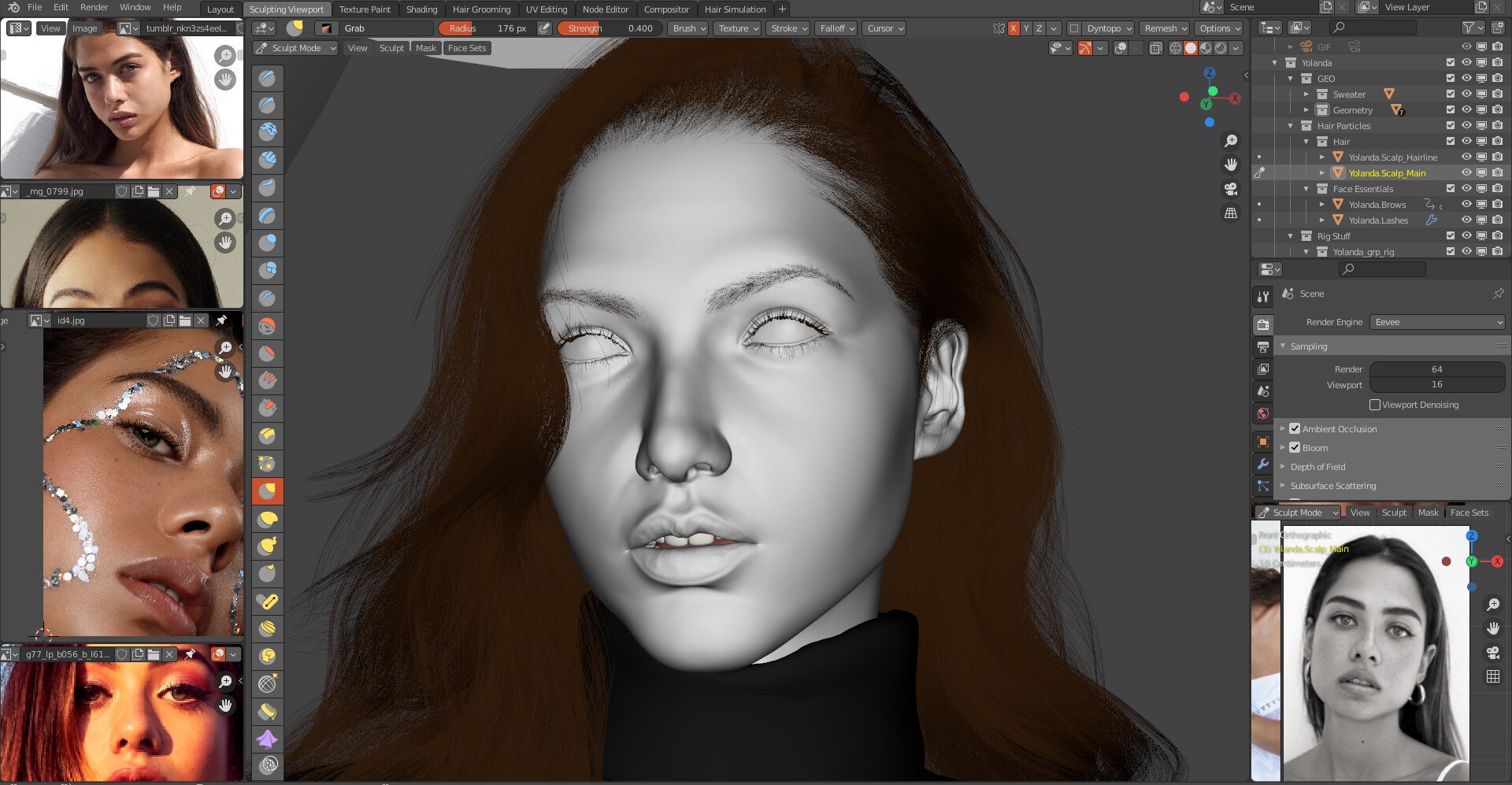Toggle camera view in main viewport
1512x785 pixels.
(x=1231, y=189)
